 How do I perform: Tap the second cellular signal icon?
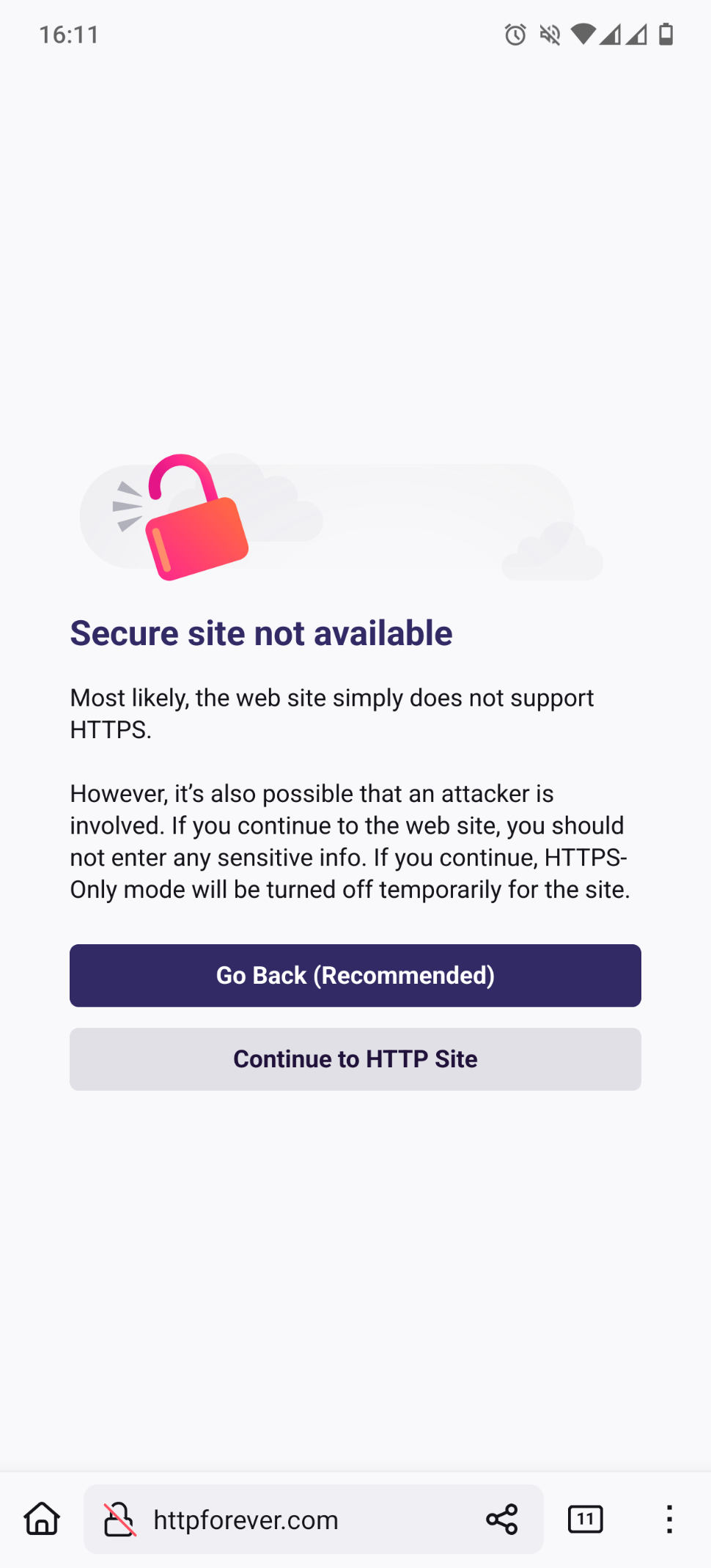pos(636,34)
